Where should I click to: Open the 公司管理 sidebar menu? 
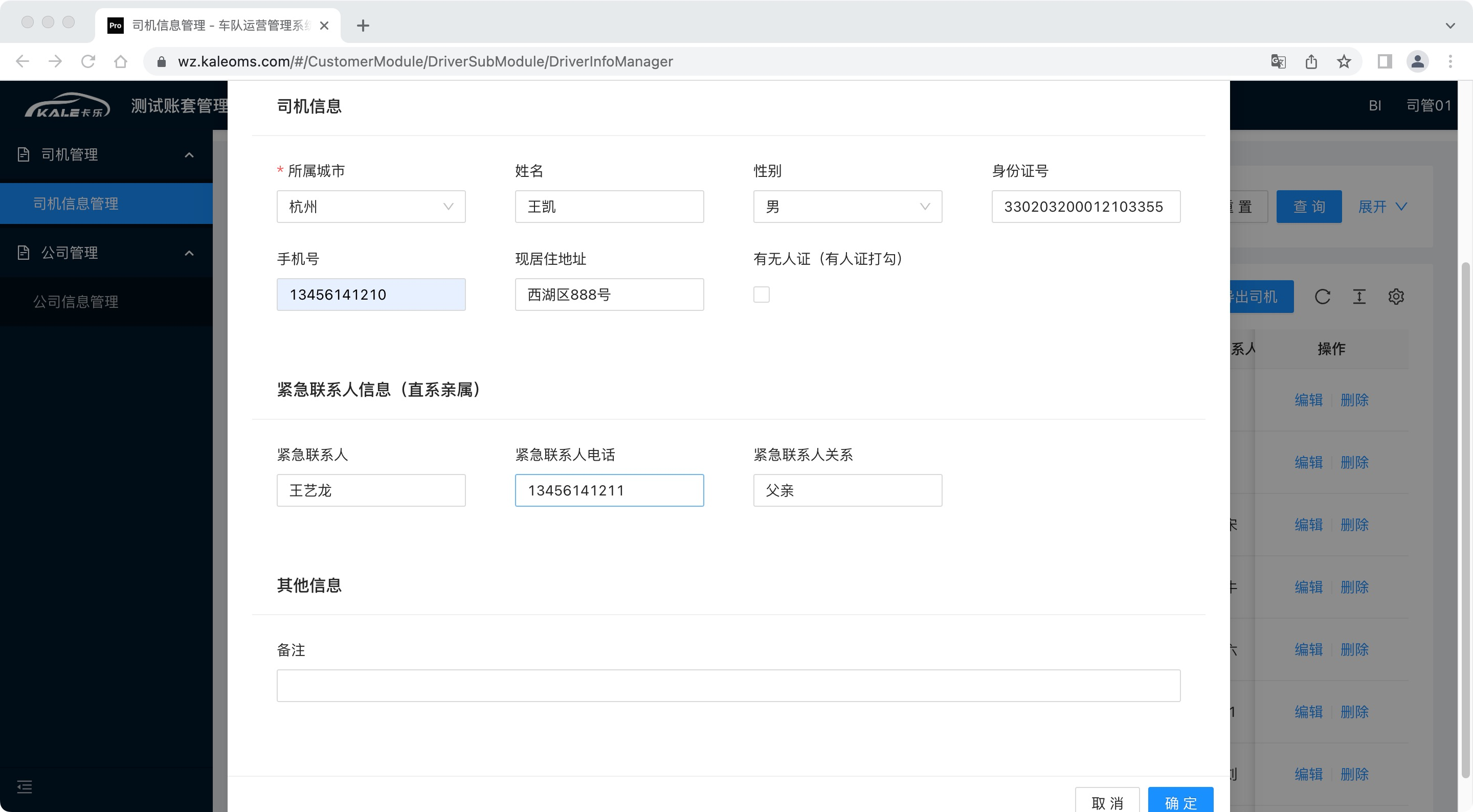click(106, 253)
